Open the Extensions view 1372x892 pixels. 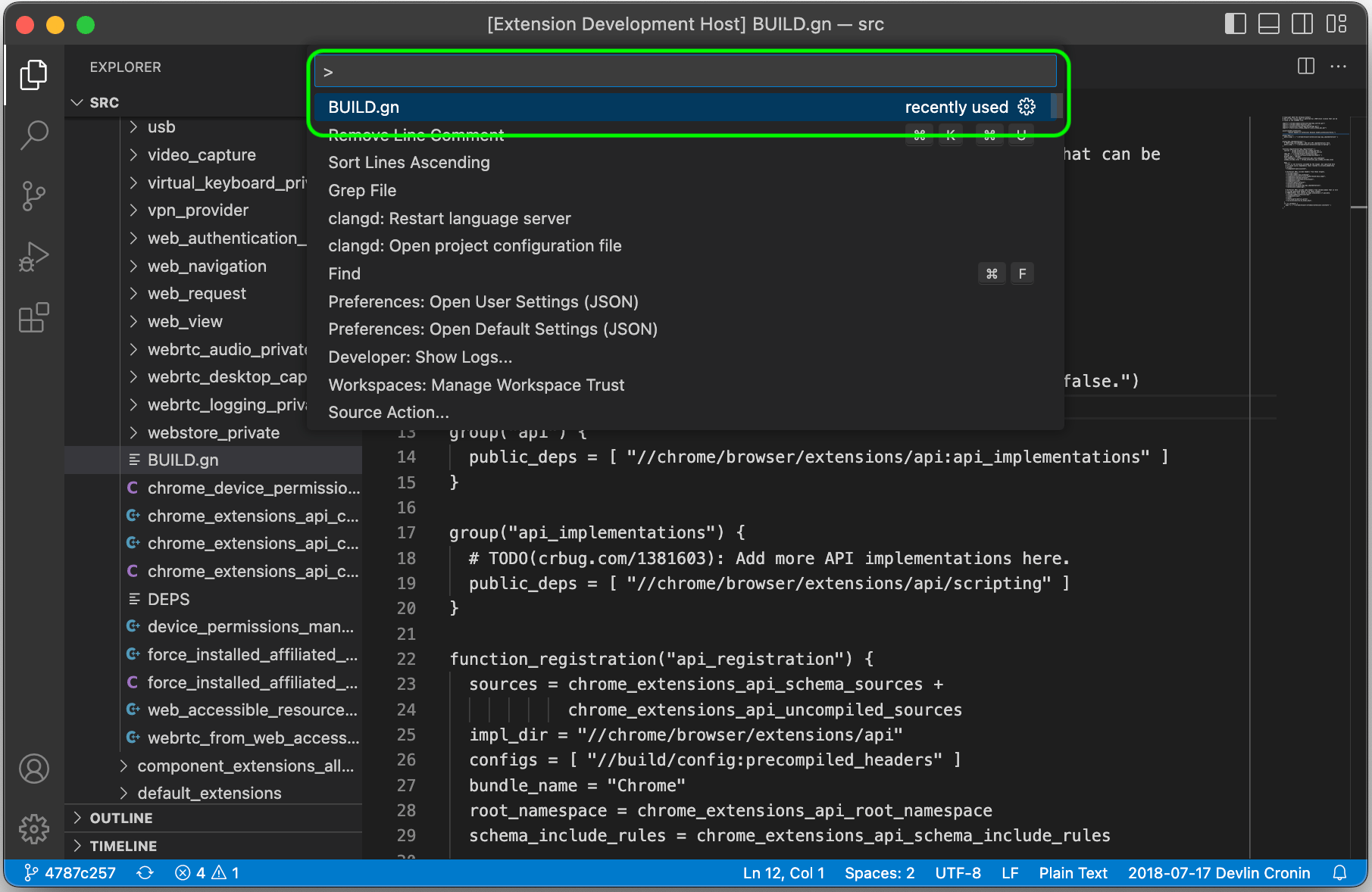(34, 318)
